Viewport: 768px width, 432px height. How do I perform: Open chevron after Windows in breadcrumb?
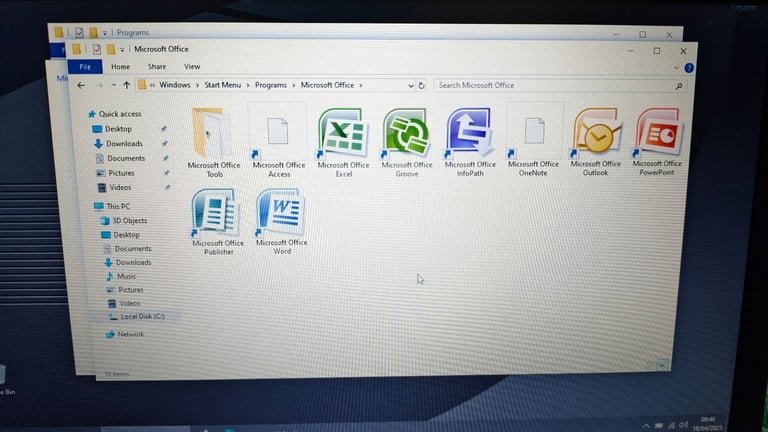[x=197, y=85]
